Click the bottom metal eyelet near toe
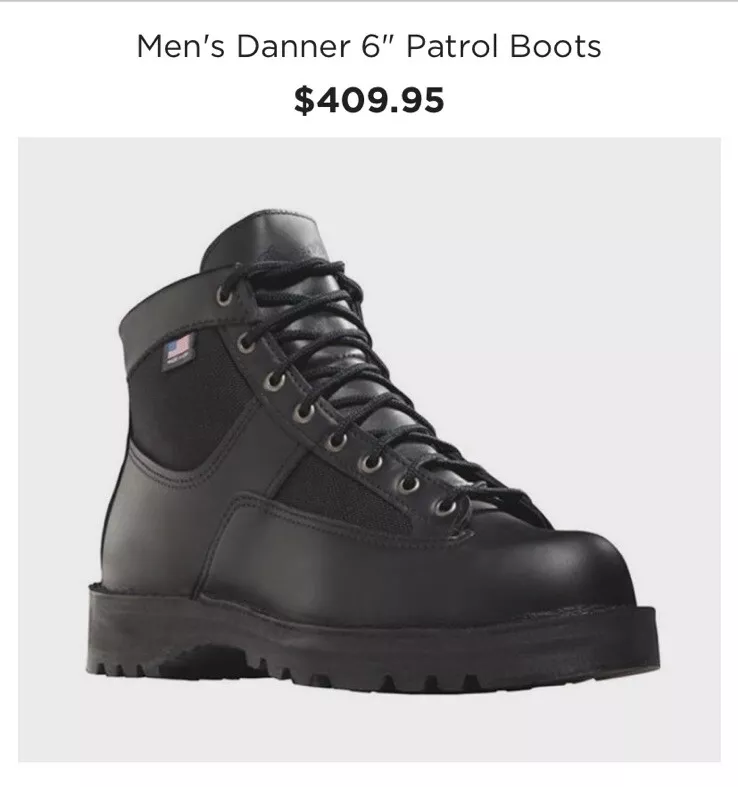This screenshot has height=787, width=738. [444, 506]
